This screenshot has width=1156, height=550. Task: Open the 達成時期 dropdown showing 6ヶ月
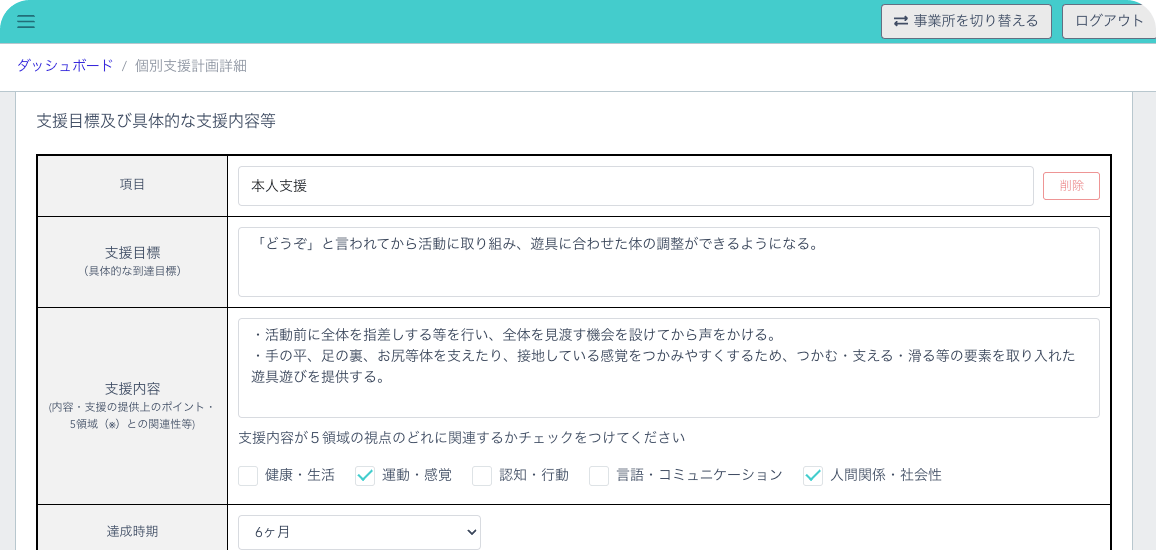359,532
